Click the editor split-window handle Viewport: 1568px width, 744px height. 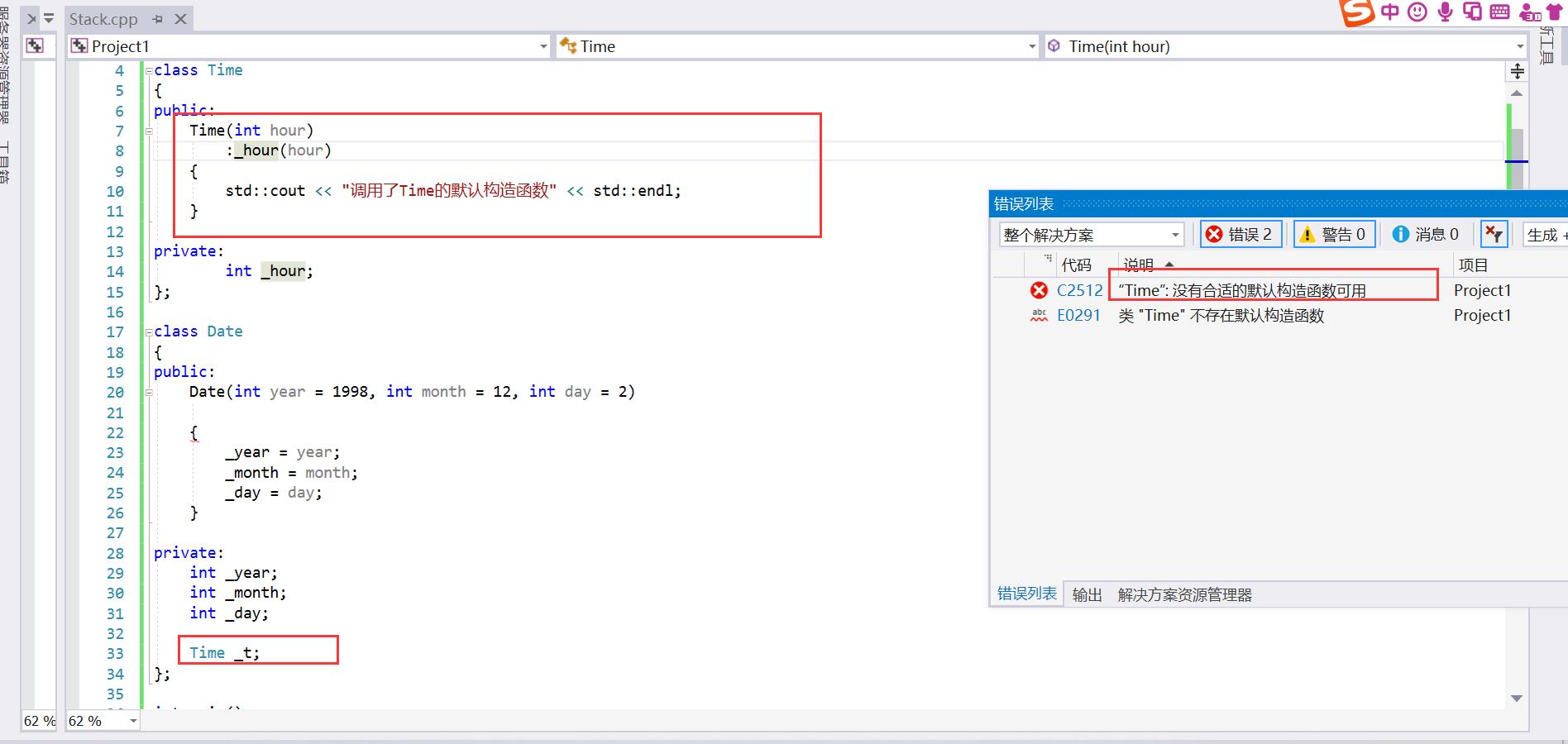coord(1517,71)
